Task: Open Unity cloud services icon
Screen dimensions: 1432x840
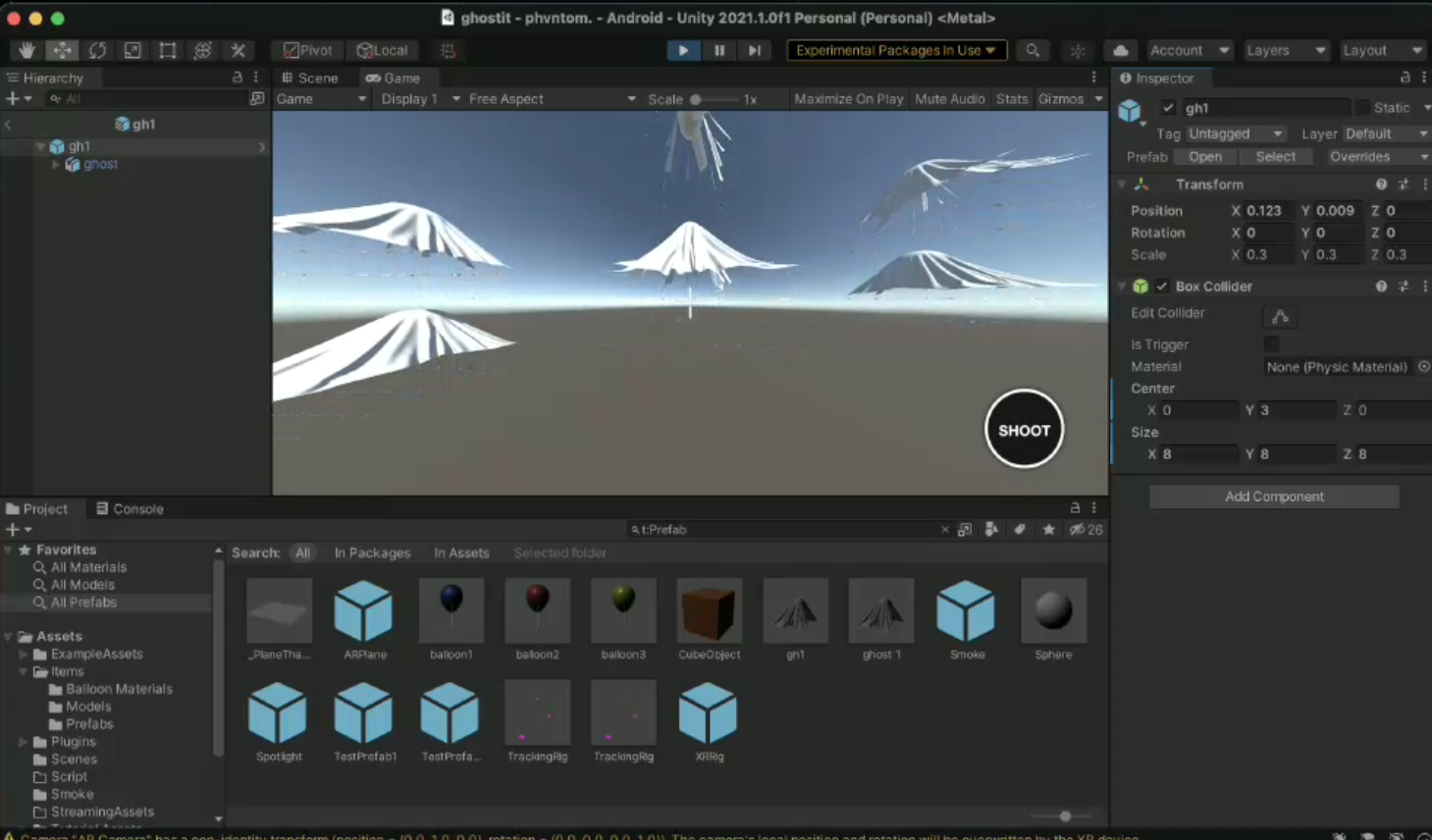Action: 1120,50
